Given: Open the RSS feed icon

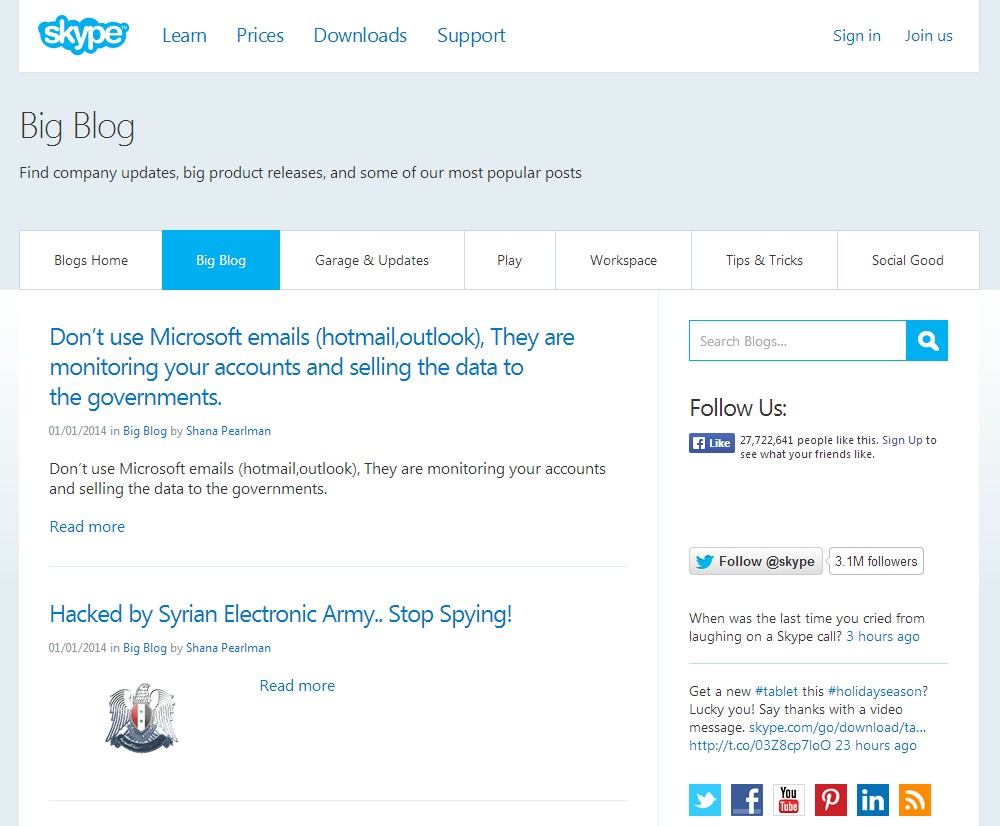Looking at the screenshot, I should [x=915, y=800].
